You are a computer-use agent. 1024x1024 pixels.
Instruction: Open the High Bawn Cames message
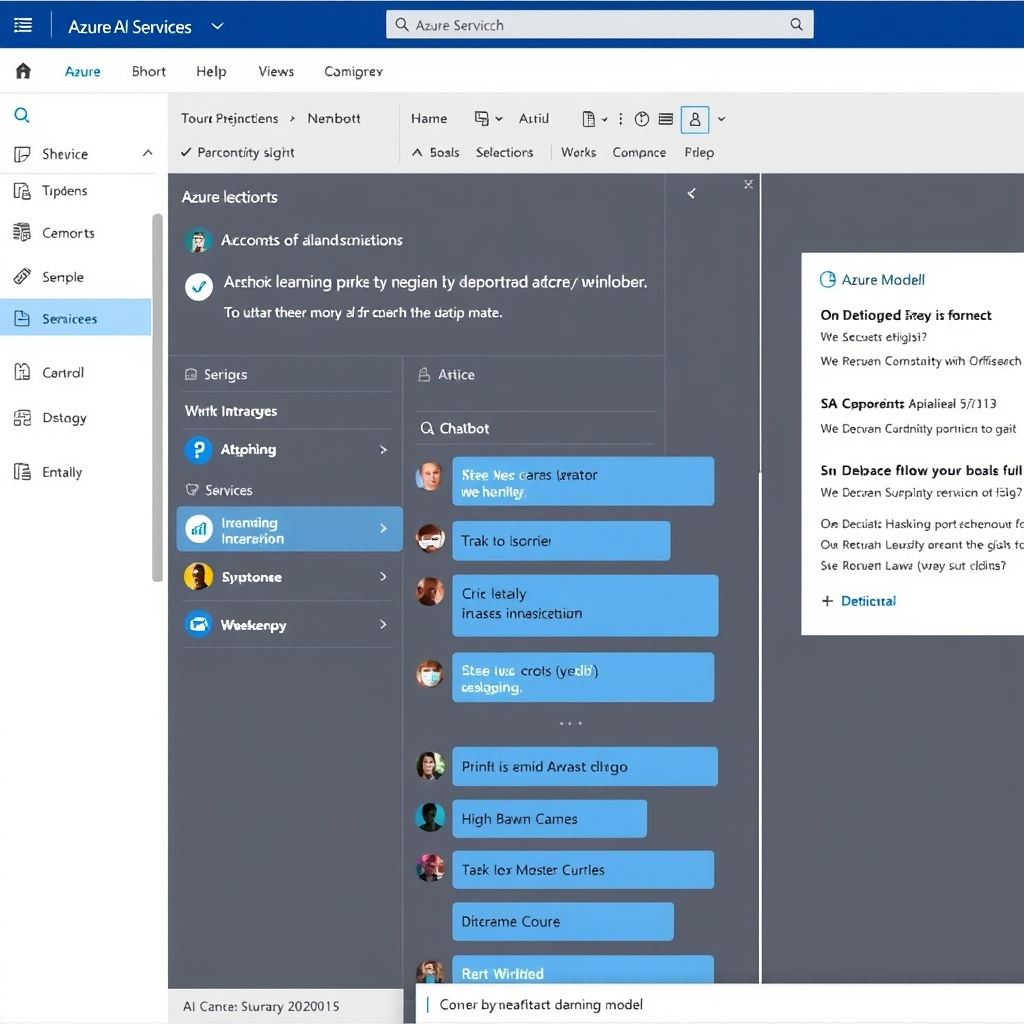click(x=549, y=818)
